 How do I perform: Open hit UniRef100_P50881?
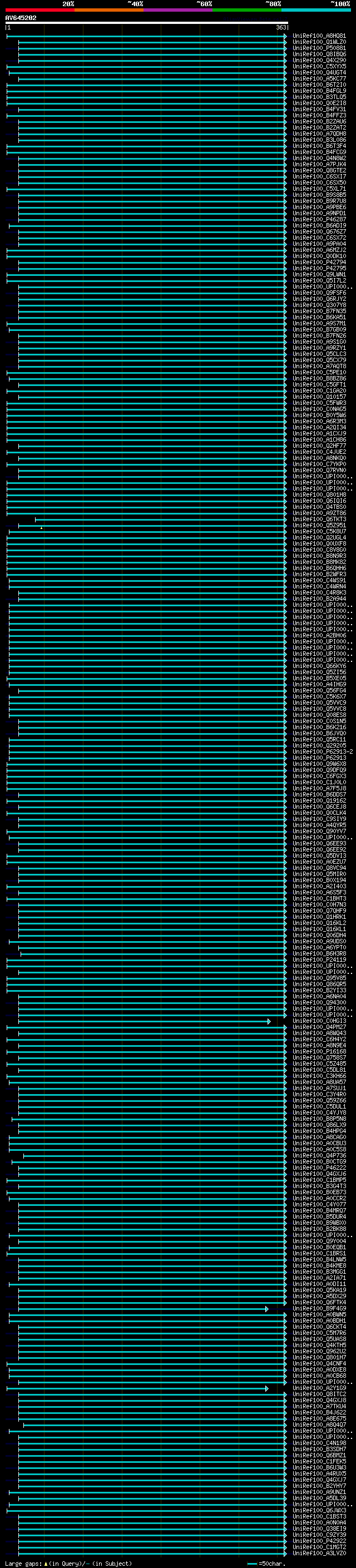pyautogui.click(x=319, y=48)
